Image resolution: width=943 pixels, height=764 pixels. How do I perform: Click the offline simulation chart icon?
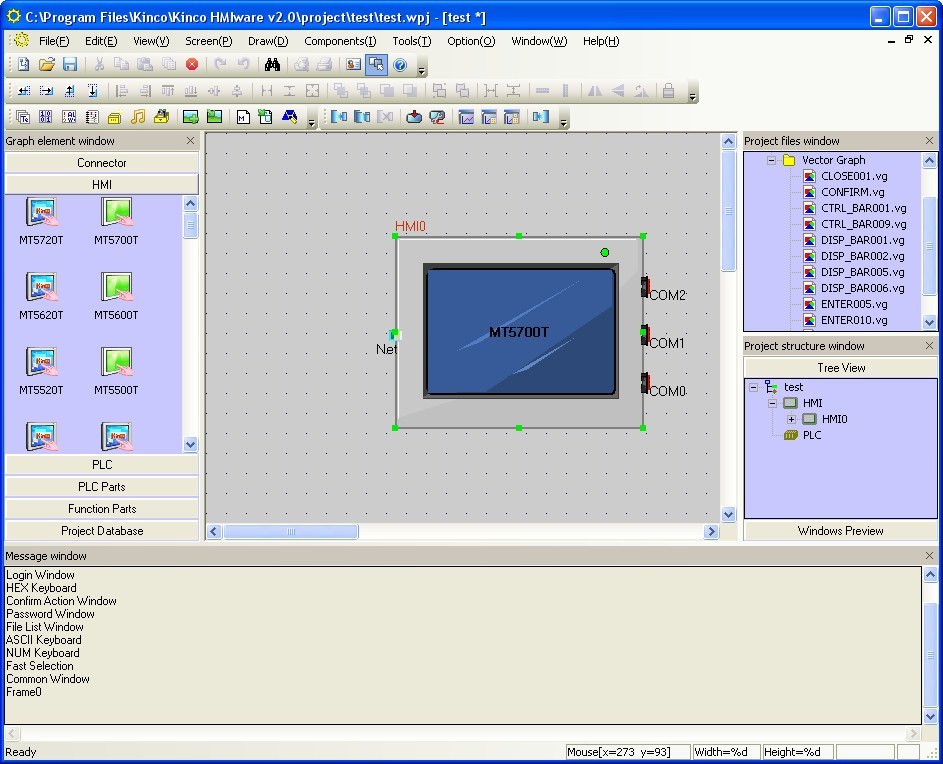(x=465, y=117)
